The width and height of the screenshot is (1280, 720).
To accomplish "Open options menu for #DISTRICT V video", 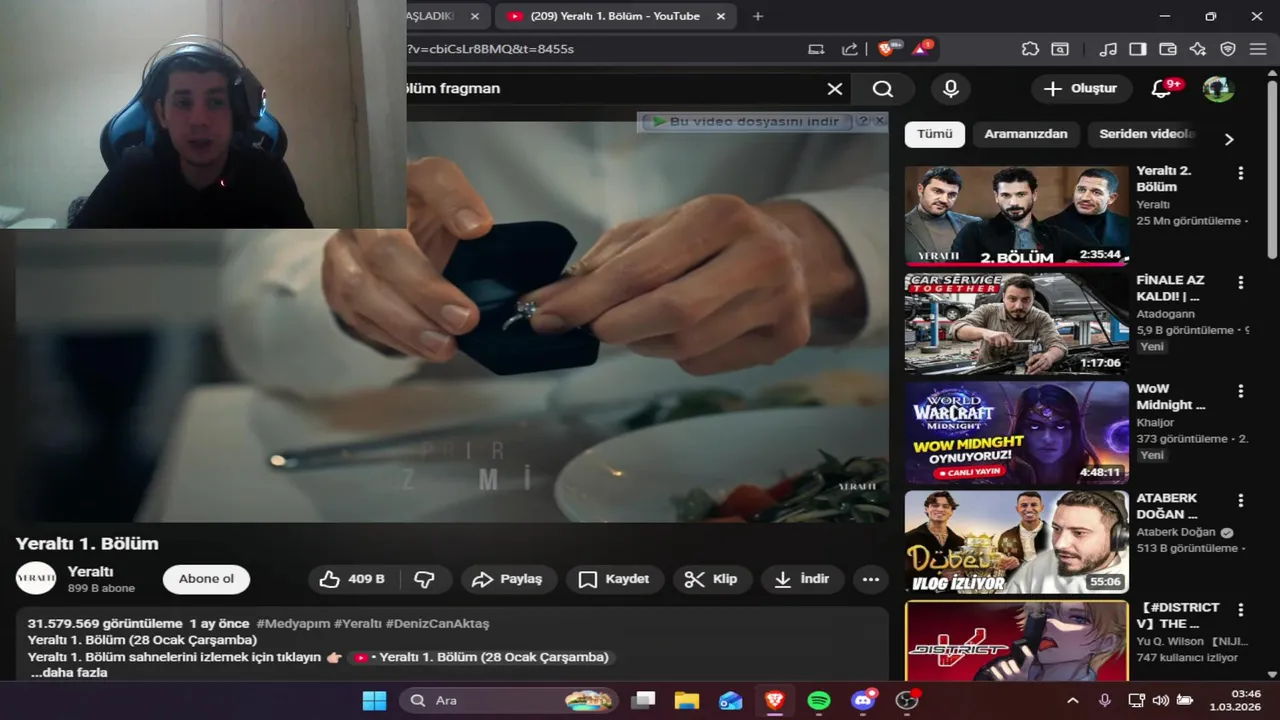I will pyautogui.click(x=1241, y=609).
